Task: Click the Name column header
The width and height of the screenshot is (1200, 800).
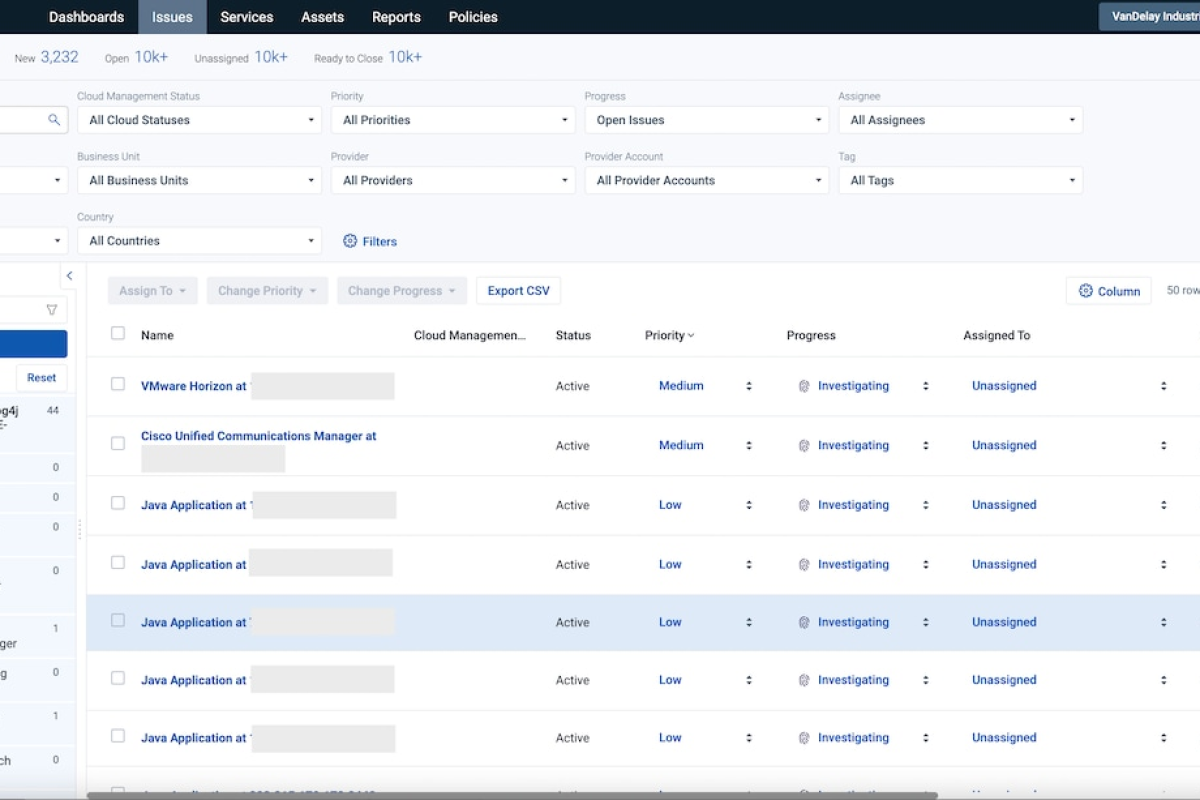Action: click(157, 336)
